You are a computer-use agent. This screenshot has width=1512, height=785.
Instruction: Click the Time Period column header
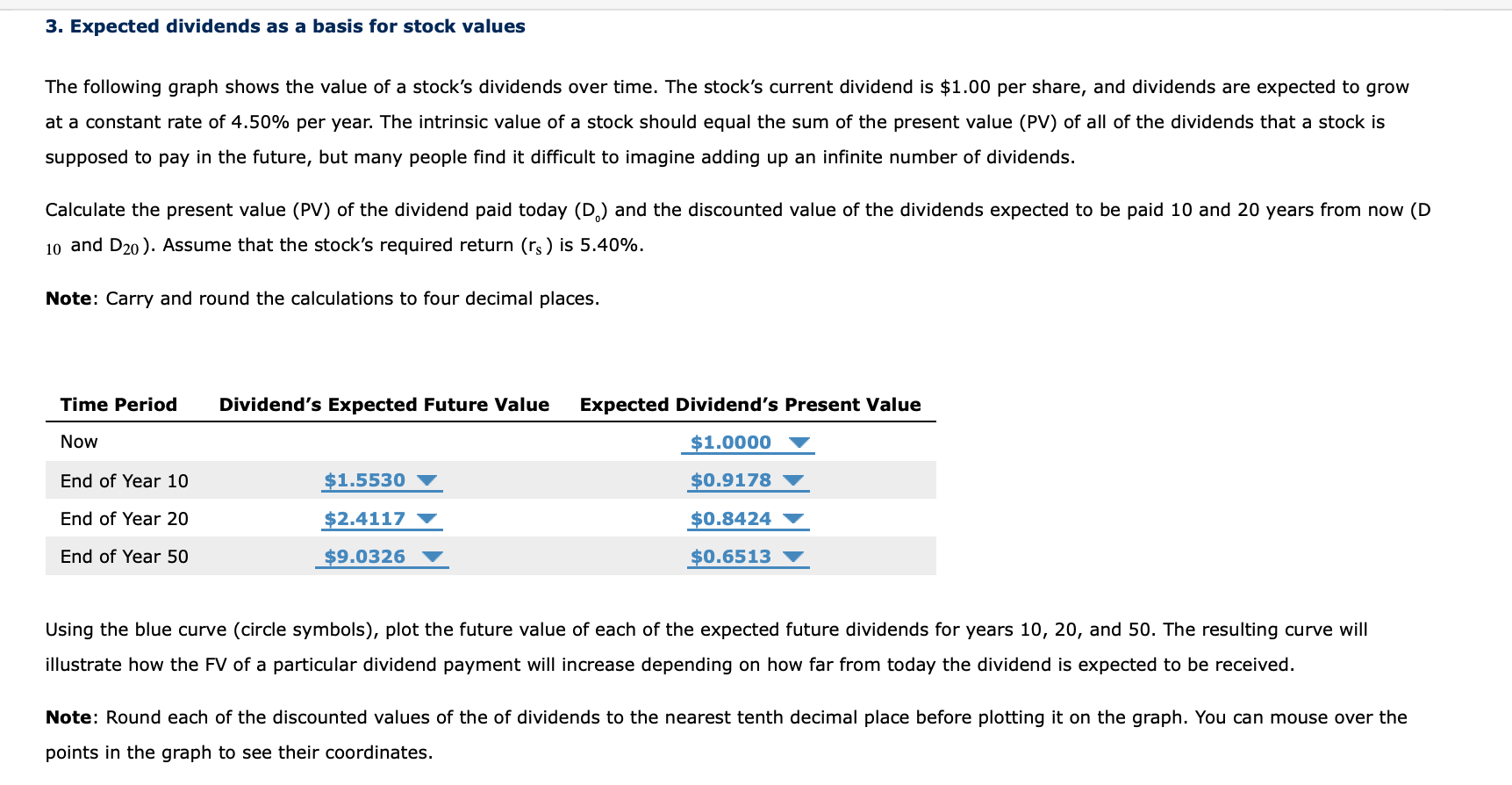(118, 404)
